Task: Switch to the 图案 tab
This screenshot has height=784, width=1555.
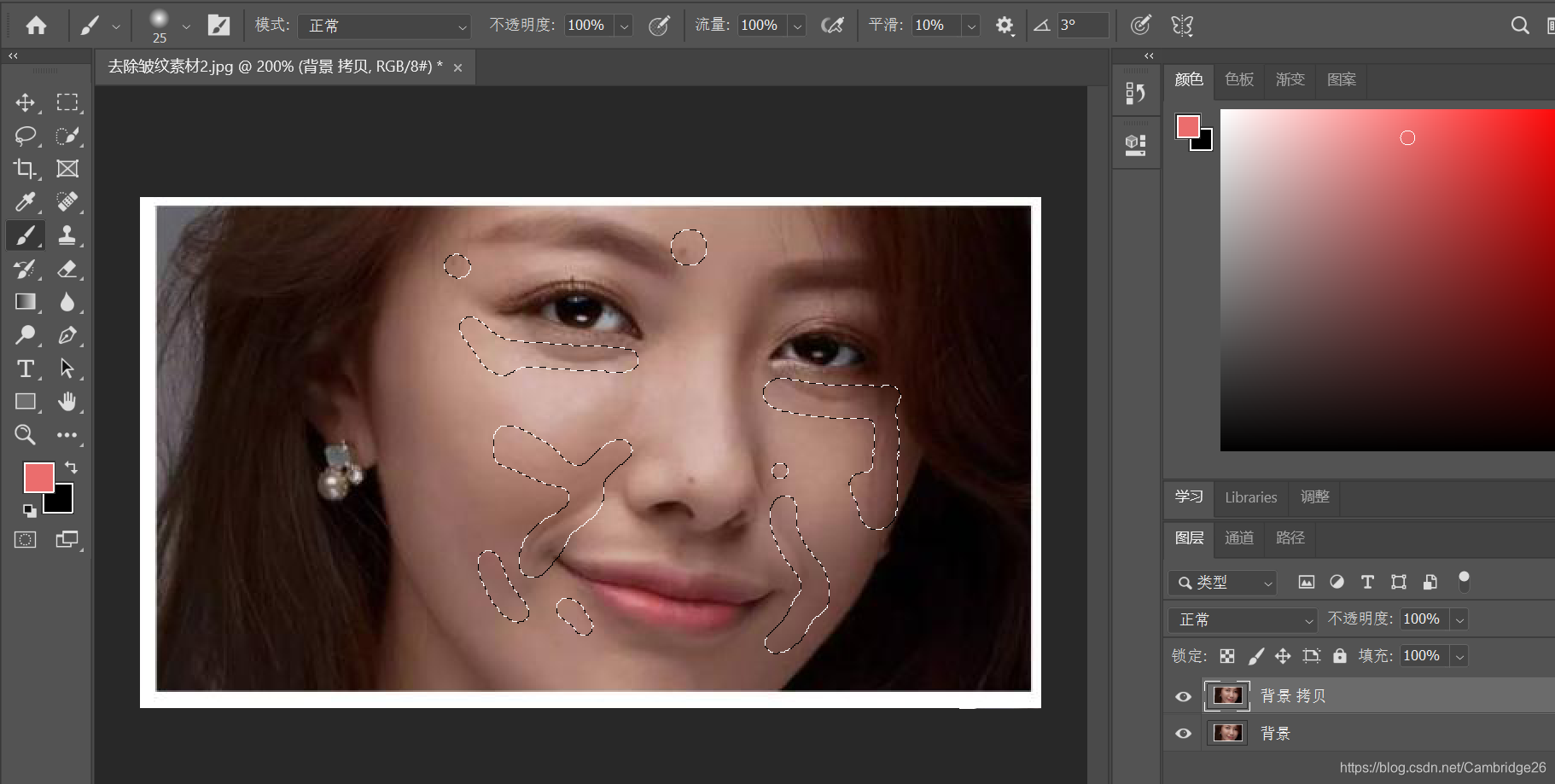Action: click(x=1341, y=79)
